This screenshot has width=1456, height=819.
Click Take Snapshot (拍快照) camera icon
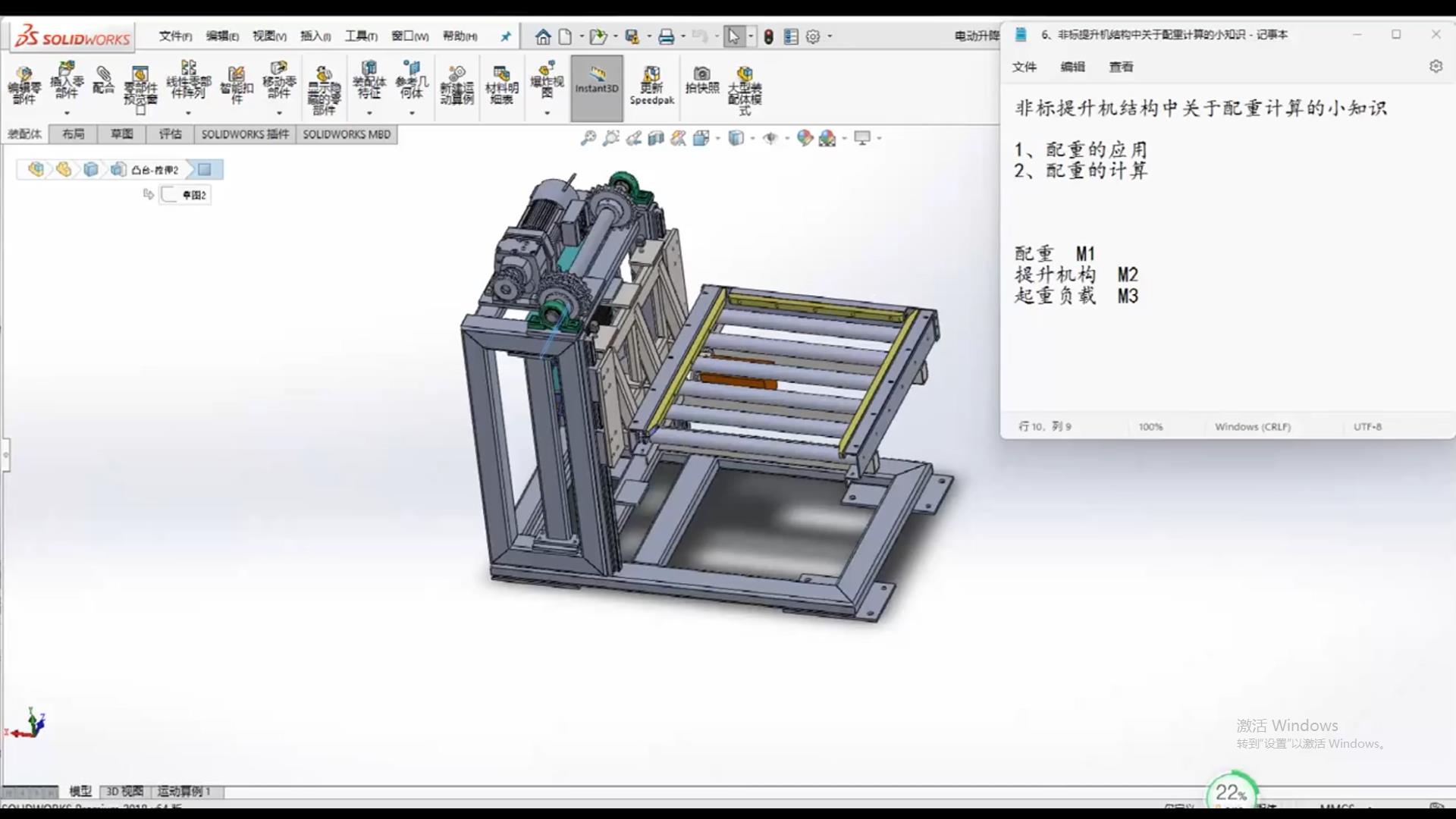pos(702,80)
